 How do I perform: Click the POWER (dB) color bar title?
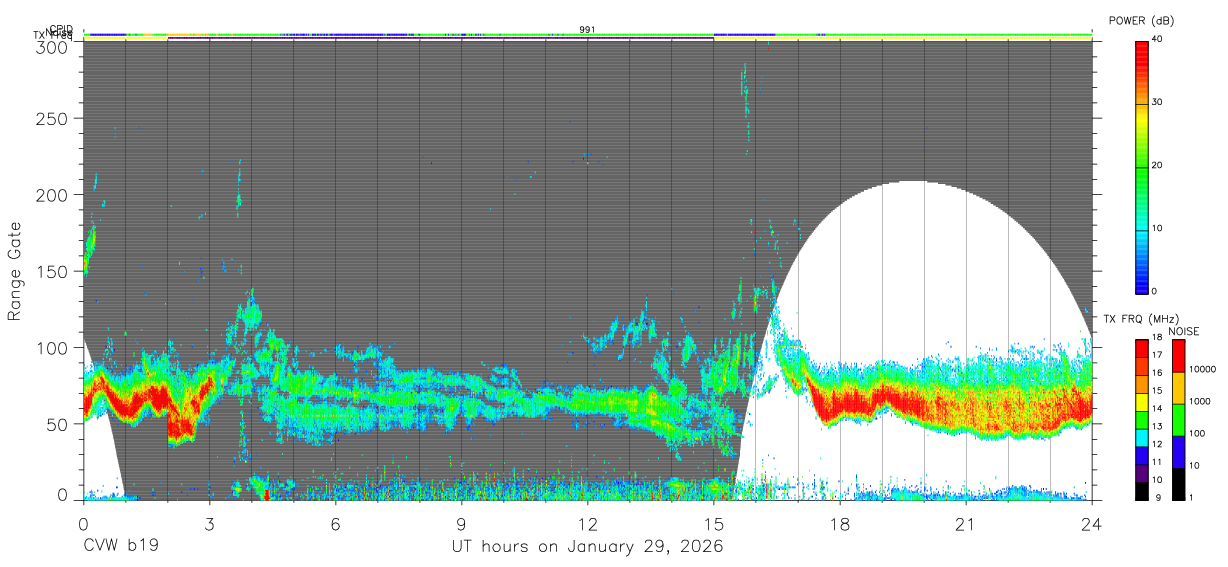(x=1141, y=20)
